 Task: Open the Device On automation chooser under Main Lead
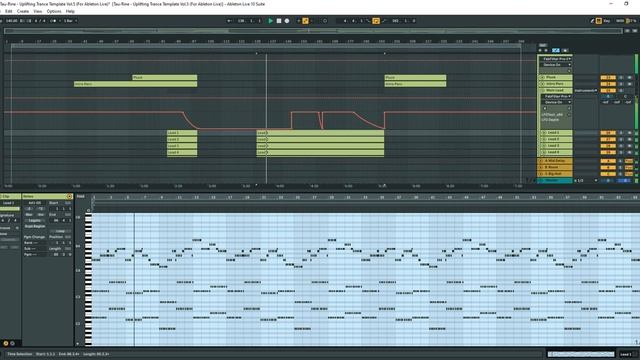(x=557, y=102)
